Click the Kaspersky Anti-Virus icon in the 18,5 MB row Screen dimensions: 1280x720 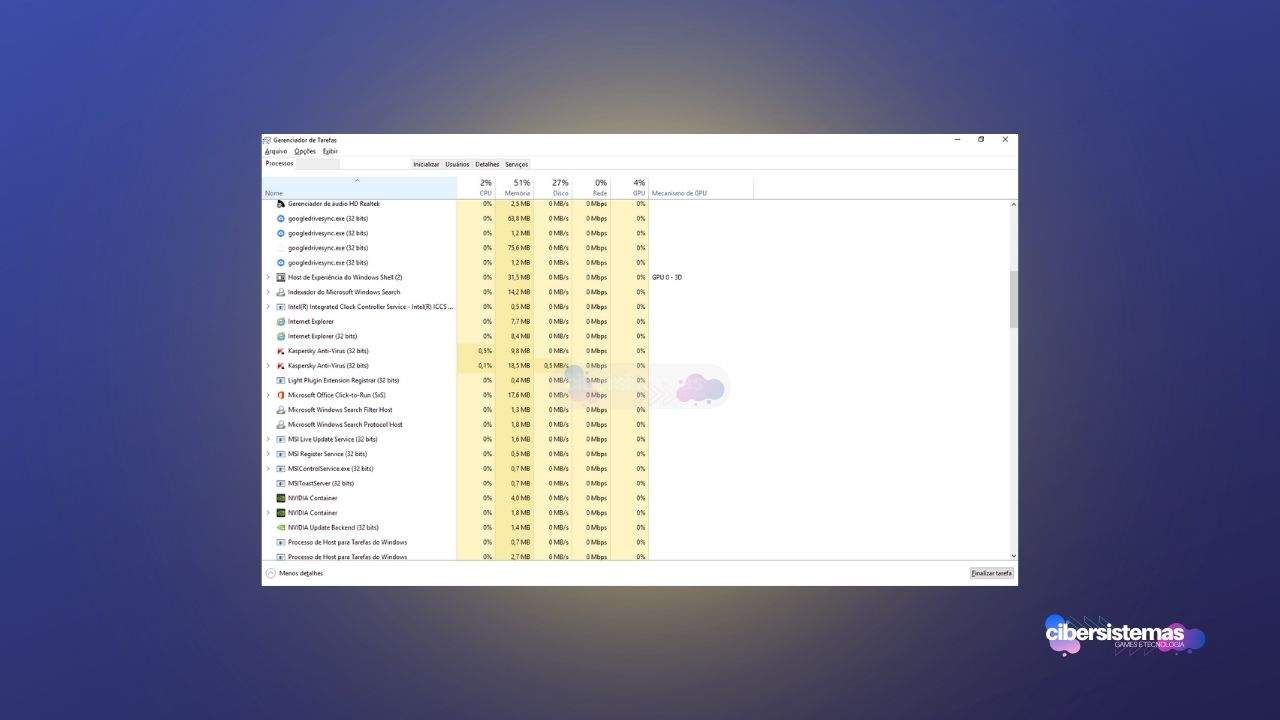[x=281, y=366]
